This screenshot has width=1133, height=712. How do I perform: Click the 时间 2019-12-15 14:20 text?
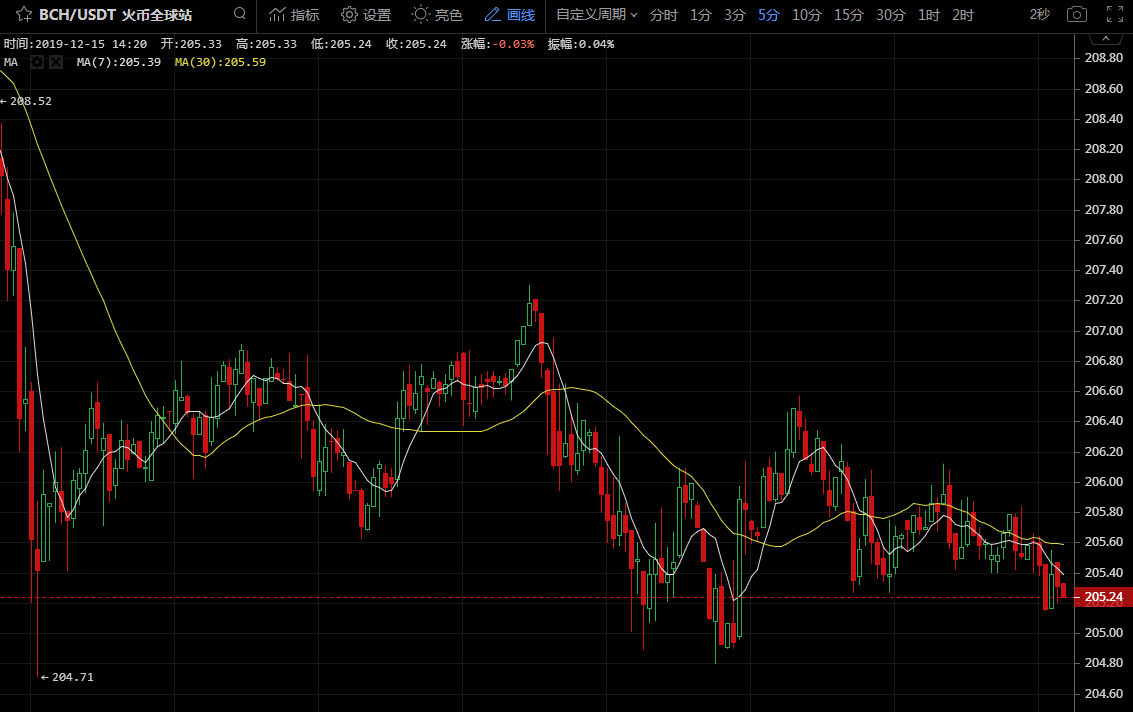[75, 44]
